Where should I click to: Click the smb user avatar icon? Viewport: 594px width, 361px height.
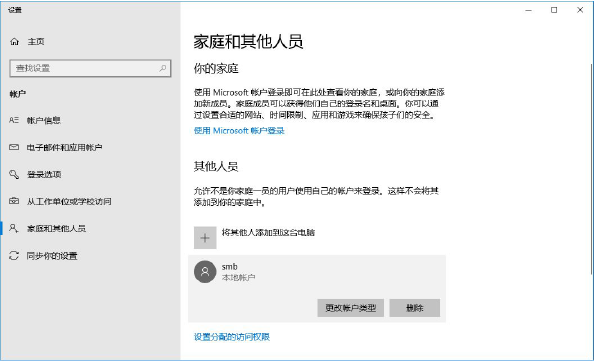coord(205,272)
